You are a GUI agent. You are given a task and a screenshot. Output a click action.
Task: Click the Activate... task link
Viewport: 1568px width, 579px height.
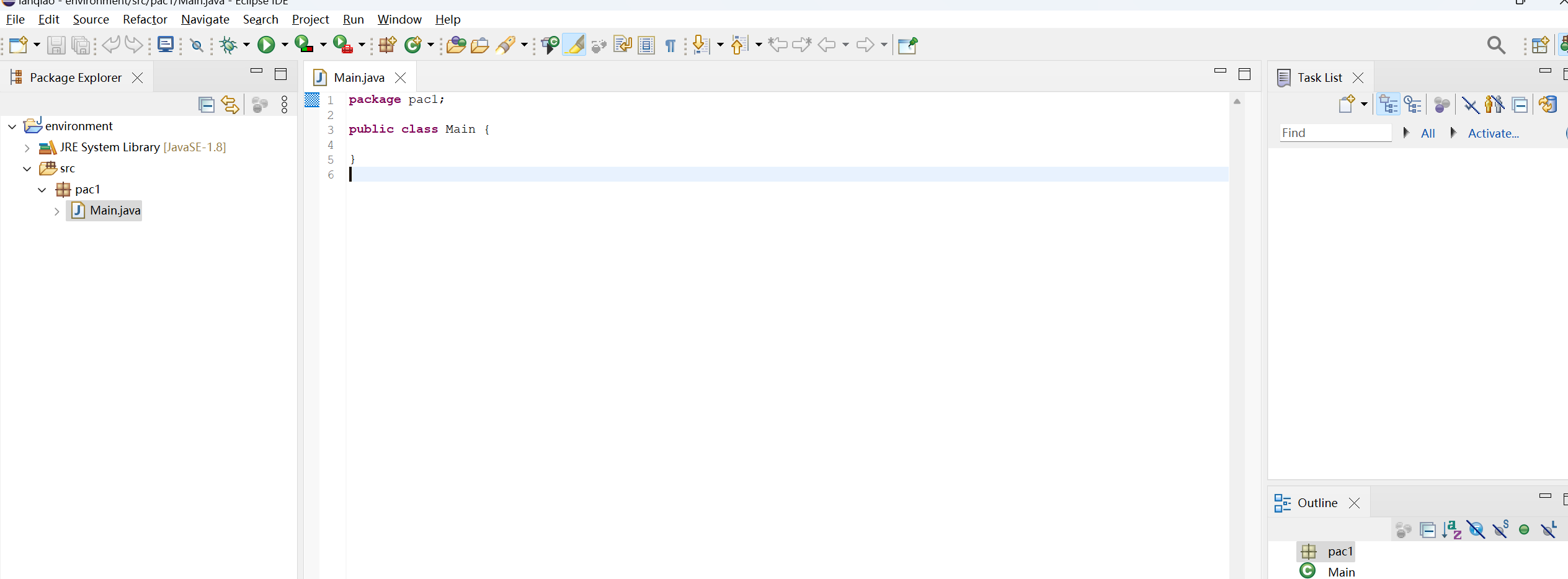(x=1494, y=133)
